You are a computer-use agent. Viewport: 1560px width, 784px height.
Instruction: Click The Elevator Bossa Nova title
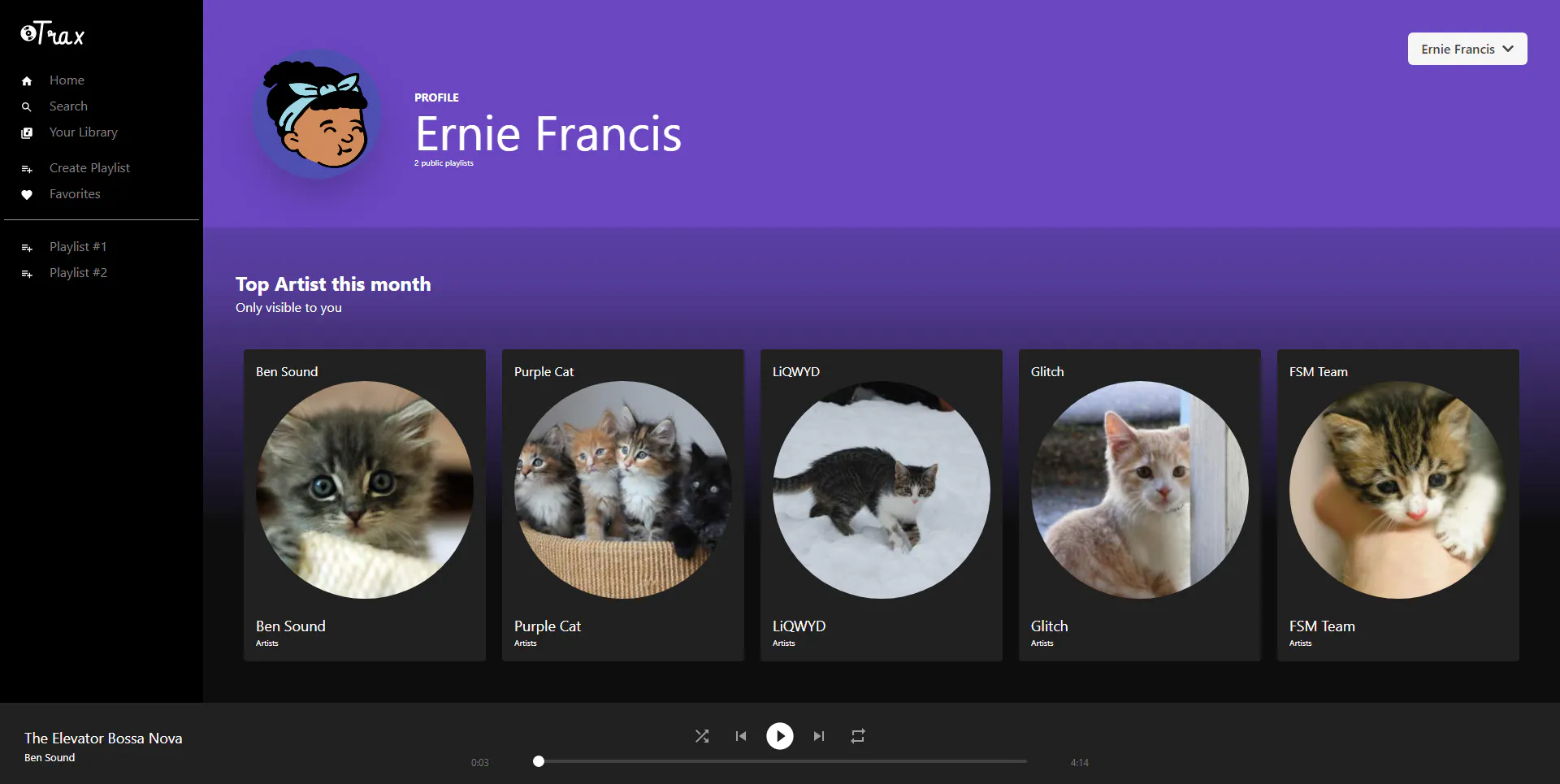102,738
